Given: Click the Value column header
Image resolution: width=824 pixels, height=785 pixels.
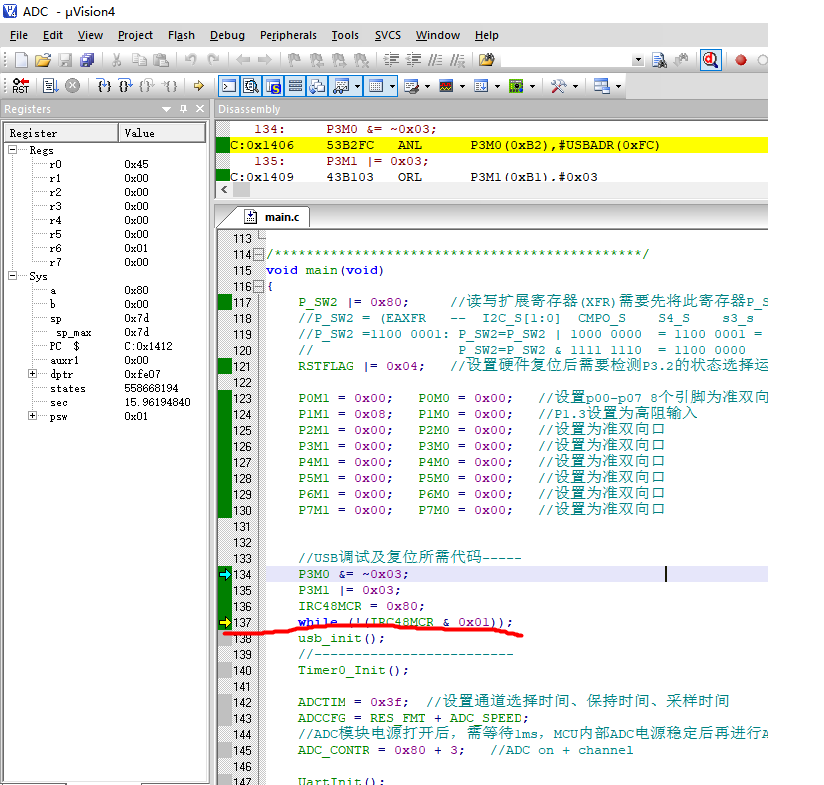Looking at the screenshot, I should coord(162,133).
